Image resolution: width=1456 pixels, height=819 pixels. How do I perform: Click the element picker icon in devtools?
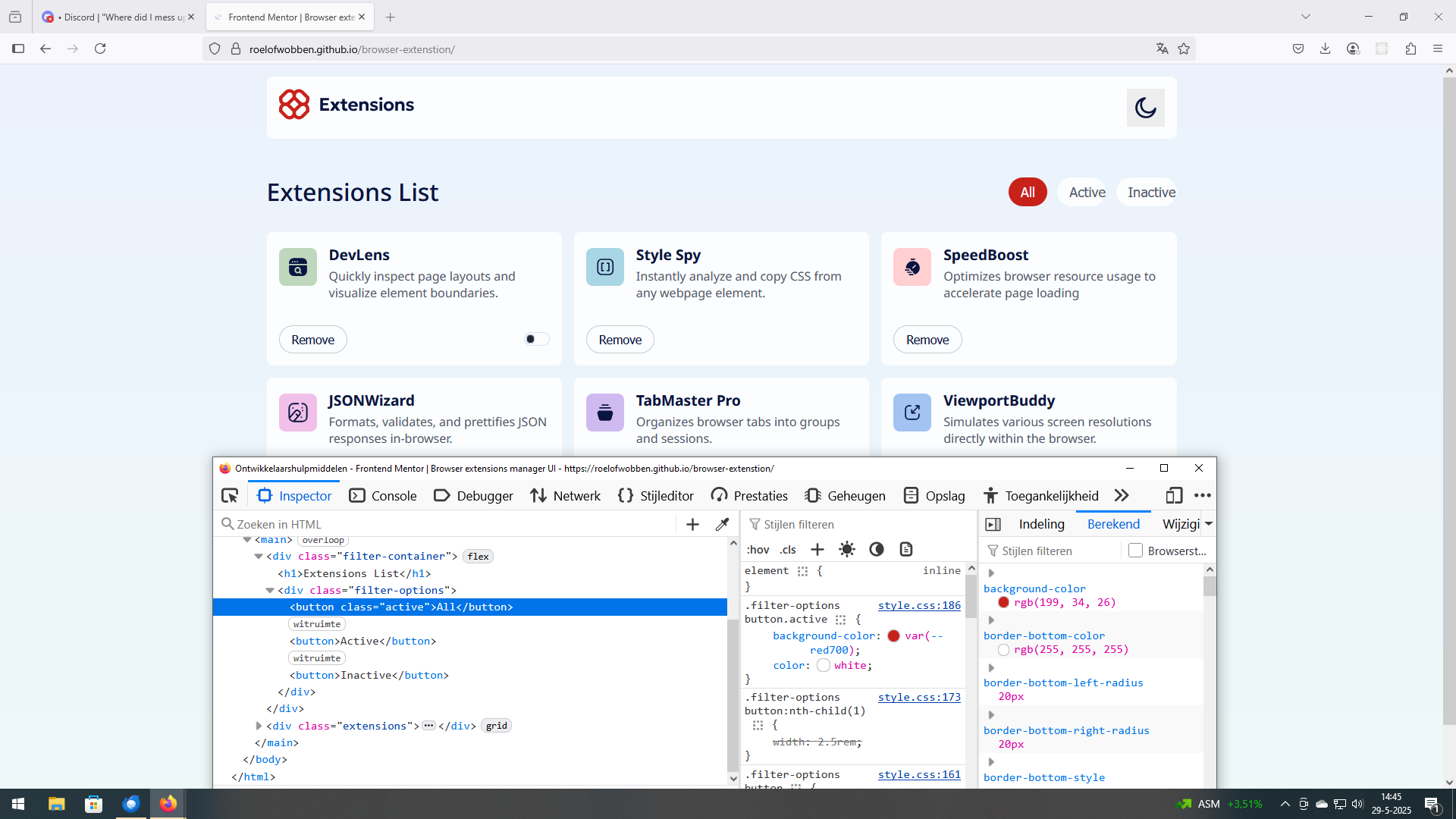[230, 496]
